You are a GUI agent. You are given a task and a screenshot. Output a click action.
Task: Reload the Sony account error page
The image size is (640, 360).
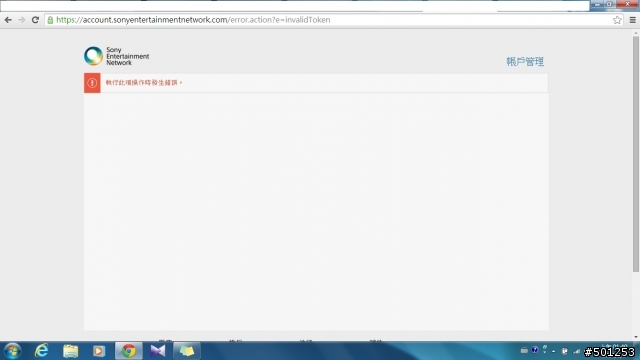[36, 20]
